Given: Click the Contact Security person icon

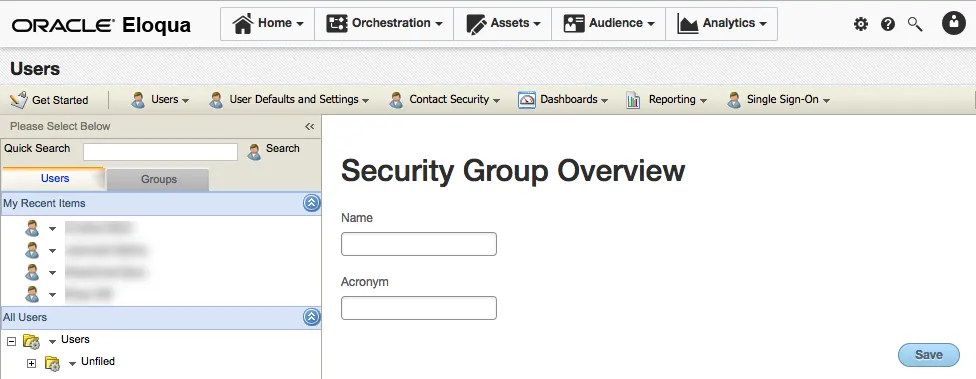Looking at the screenshot, I should coord(396,100).
